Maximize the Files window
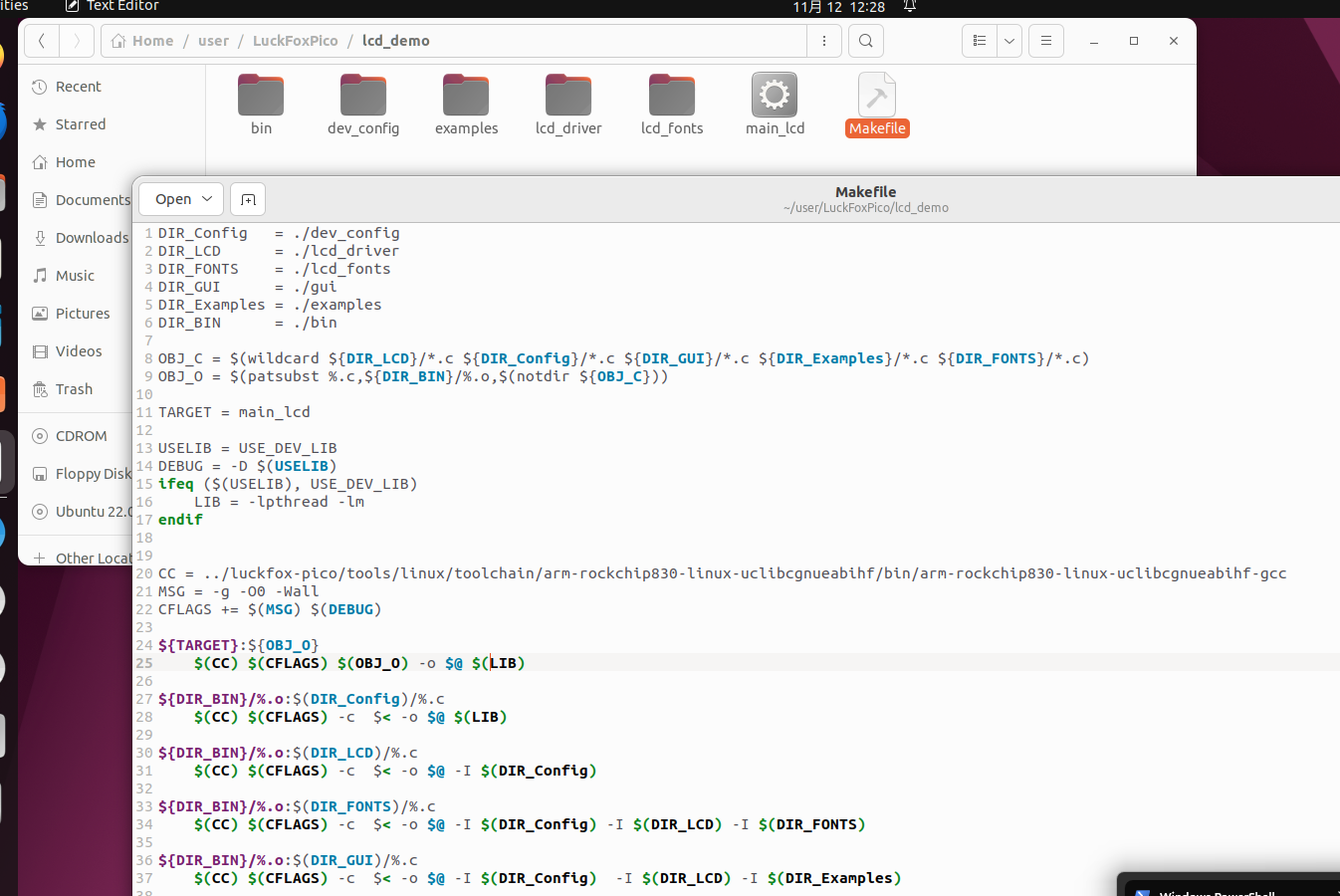Screen dimensions: 1340x896 (1134, 41)
